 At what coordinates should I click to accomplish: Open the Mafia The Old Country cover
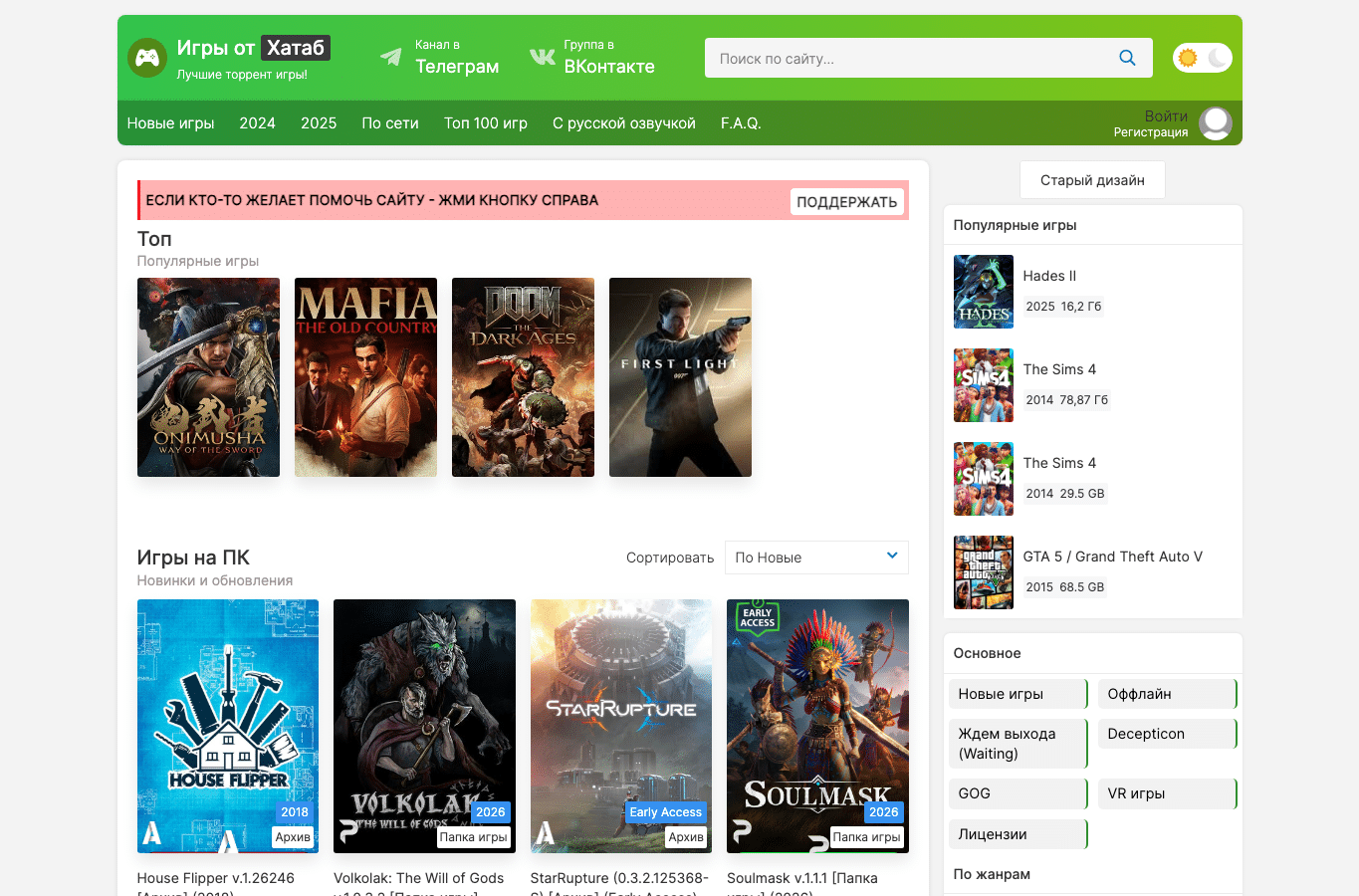point(365,377)
